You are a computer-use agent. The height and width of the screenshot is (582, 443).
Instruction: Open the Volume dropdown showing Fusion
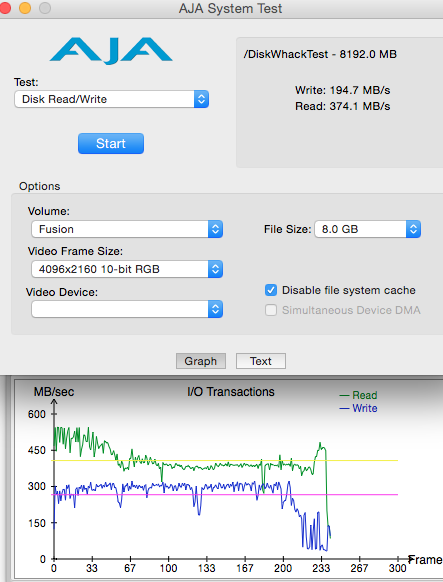point(127,229)
